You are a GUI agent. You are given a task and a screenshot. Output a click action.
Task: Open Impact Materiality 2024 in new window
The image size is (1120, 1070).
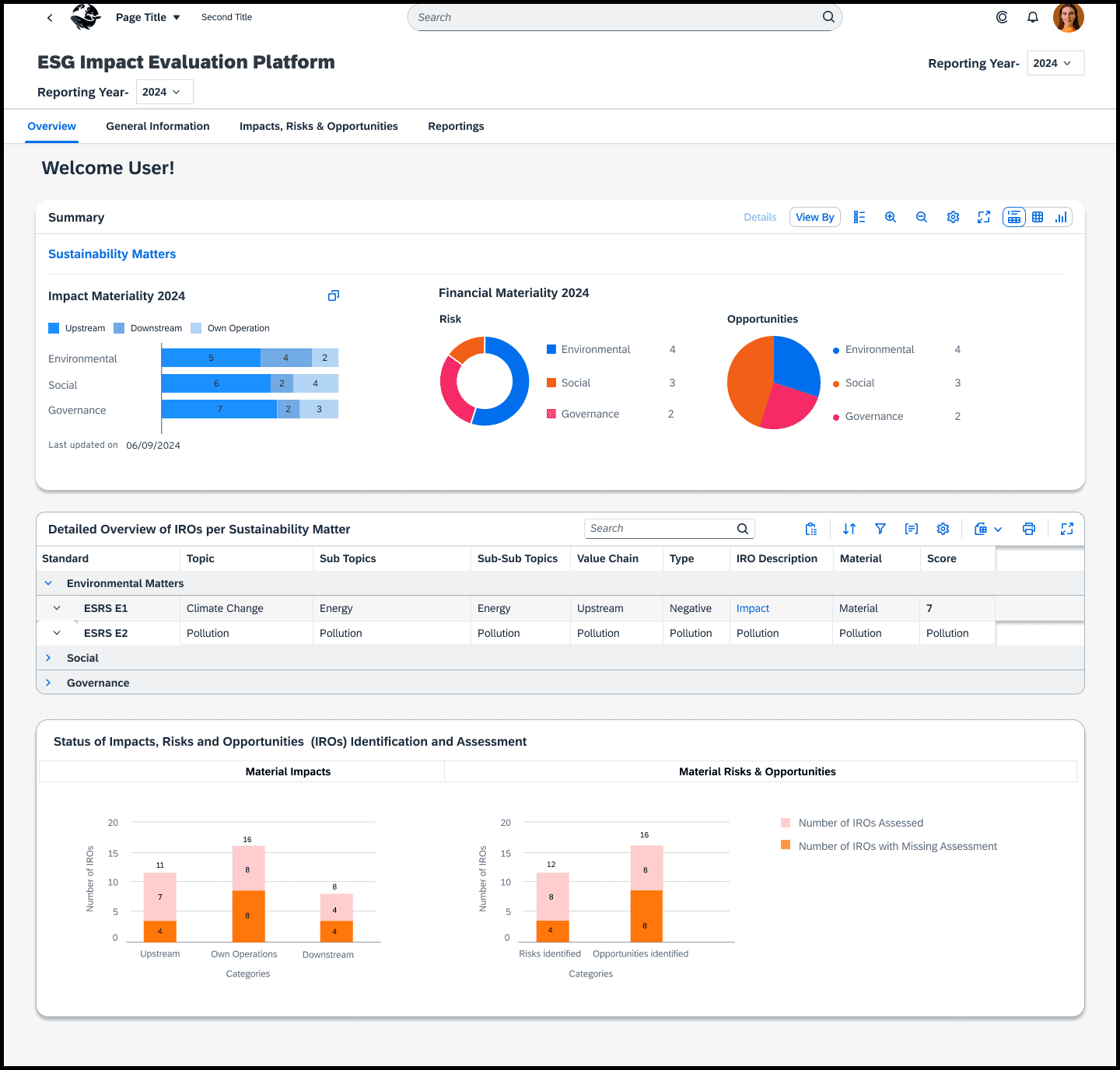point(334,295)
